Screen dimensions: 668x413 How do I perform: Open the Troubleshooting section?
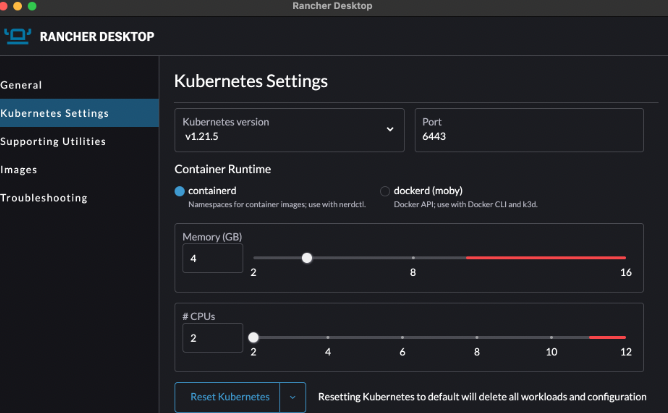point(44,197)
